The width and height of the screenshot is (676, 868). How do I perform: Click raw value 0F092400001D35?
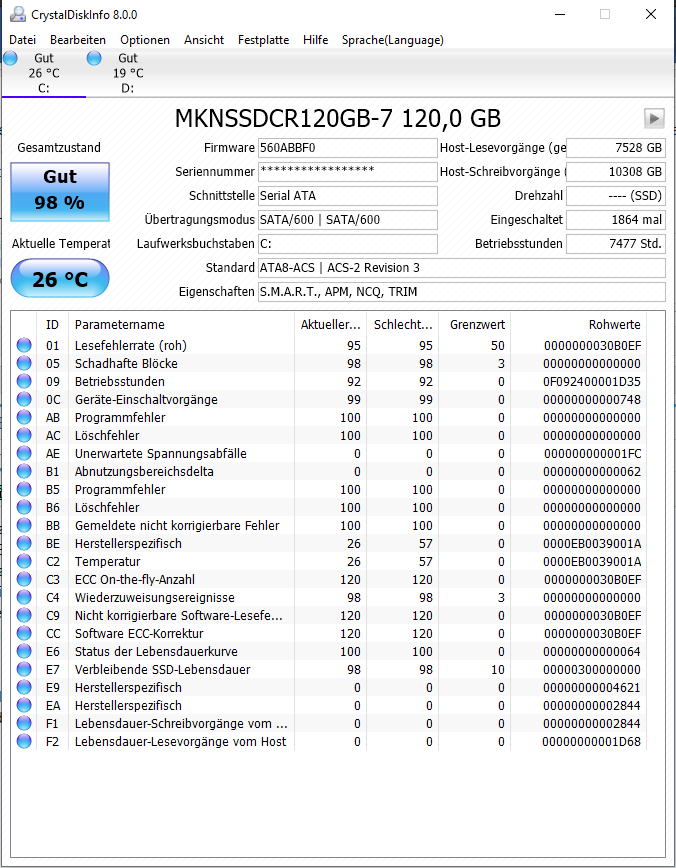pyautogui.click(x=592, y=381)
